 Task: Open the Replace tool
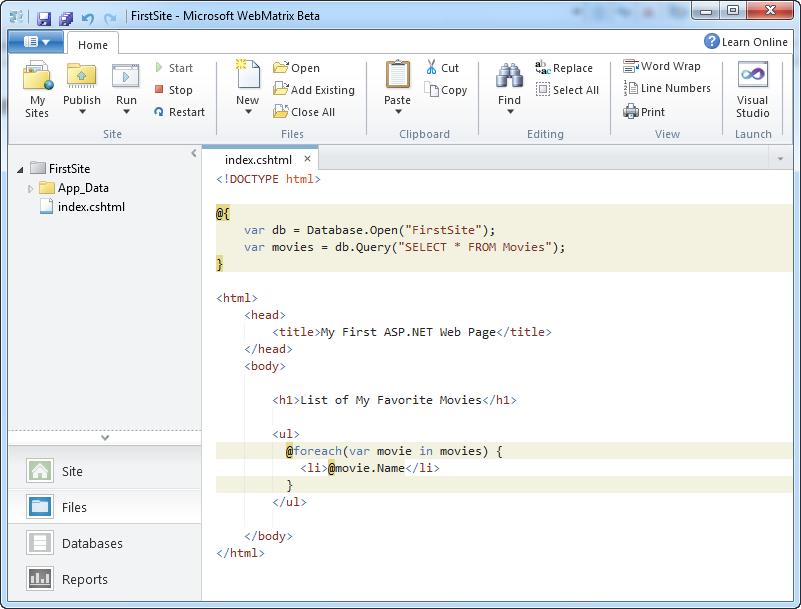click(564, 68)
